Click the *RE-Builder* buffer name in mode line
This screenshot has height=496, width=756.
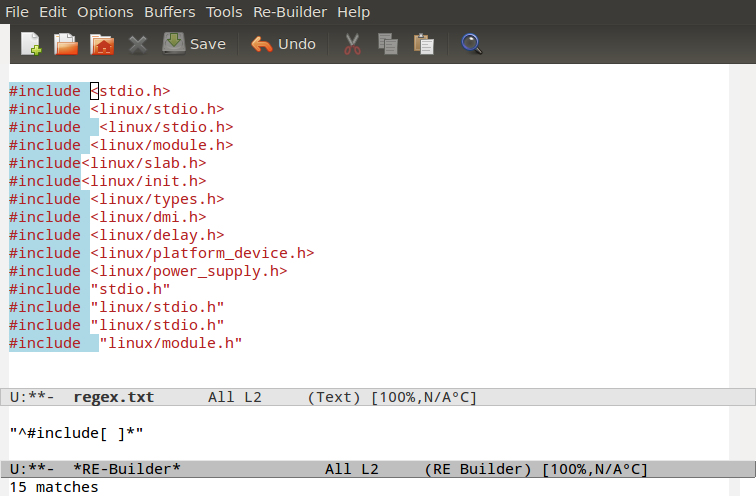point(127,469)
